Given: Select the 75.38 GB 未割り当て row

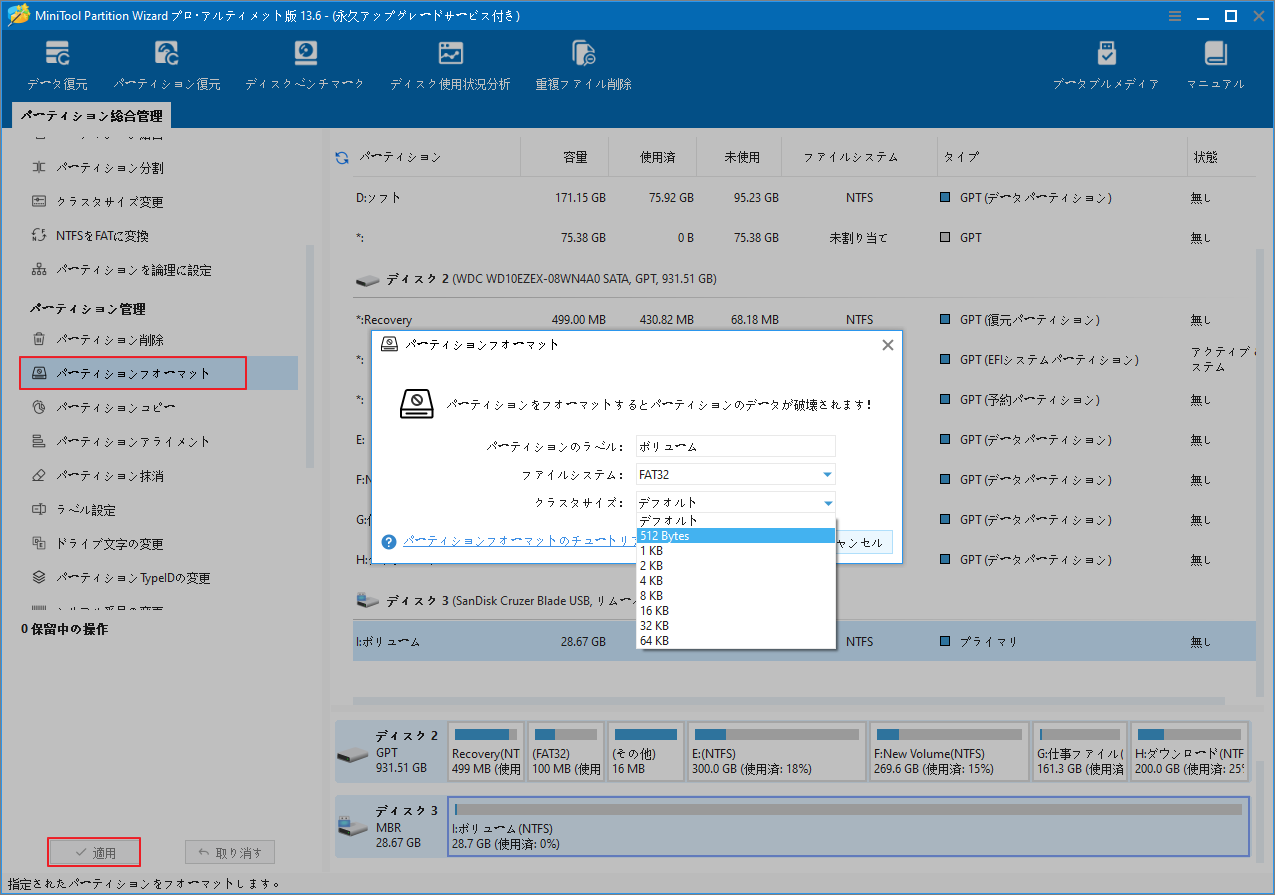Looking at the screenshot, I should coord(804,238).
